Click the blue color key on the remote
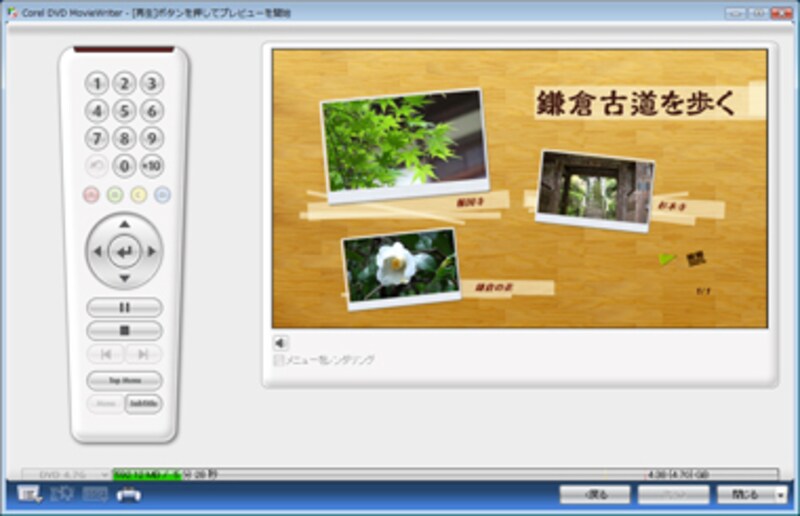Viewport: 800px width, 516px height. pyautogui.click(x=162, y=194)
